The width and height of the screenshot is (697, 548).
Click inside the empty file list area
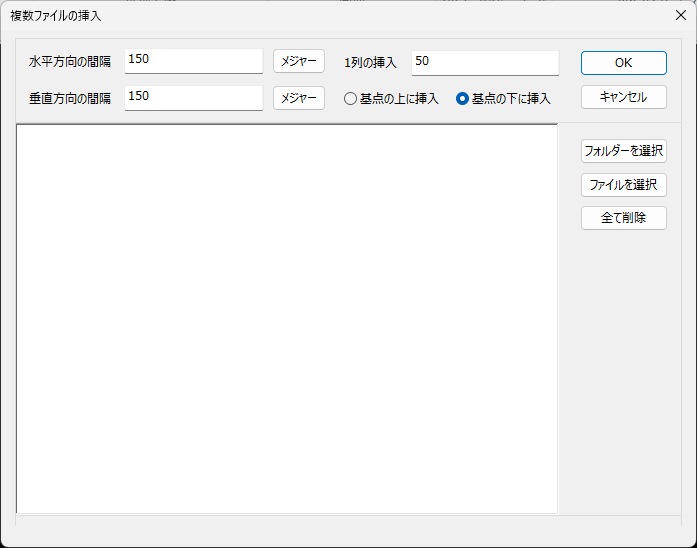[286, 318]
